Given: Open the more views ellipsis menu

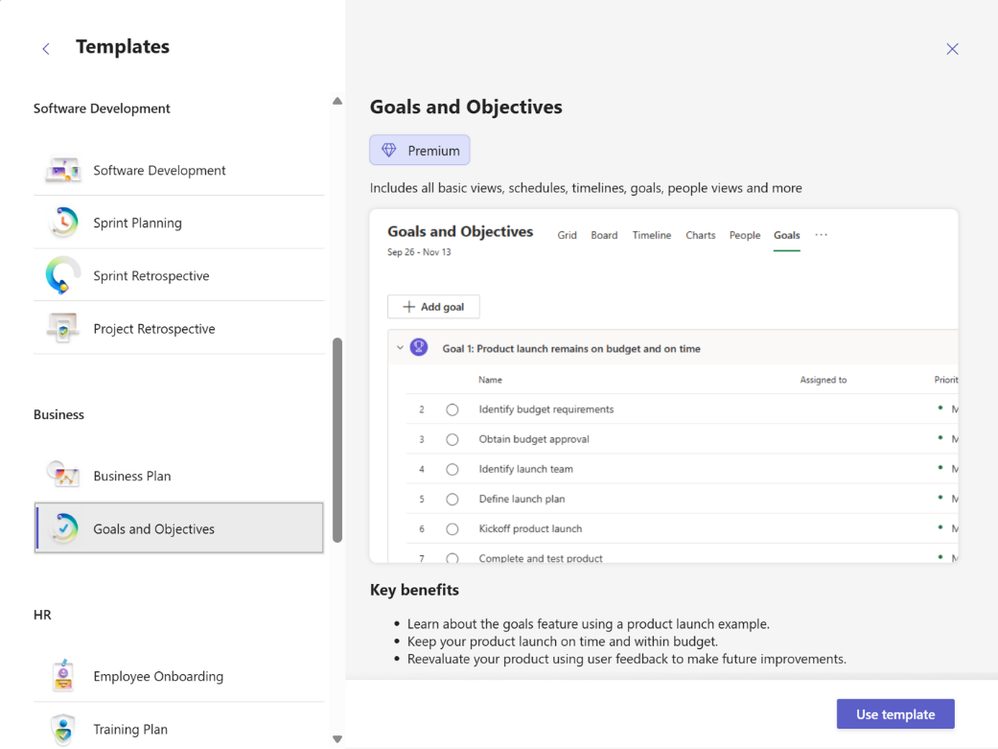Looking at the screenshot, I should pos(821,235).
